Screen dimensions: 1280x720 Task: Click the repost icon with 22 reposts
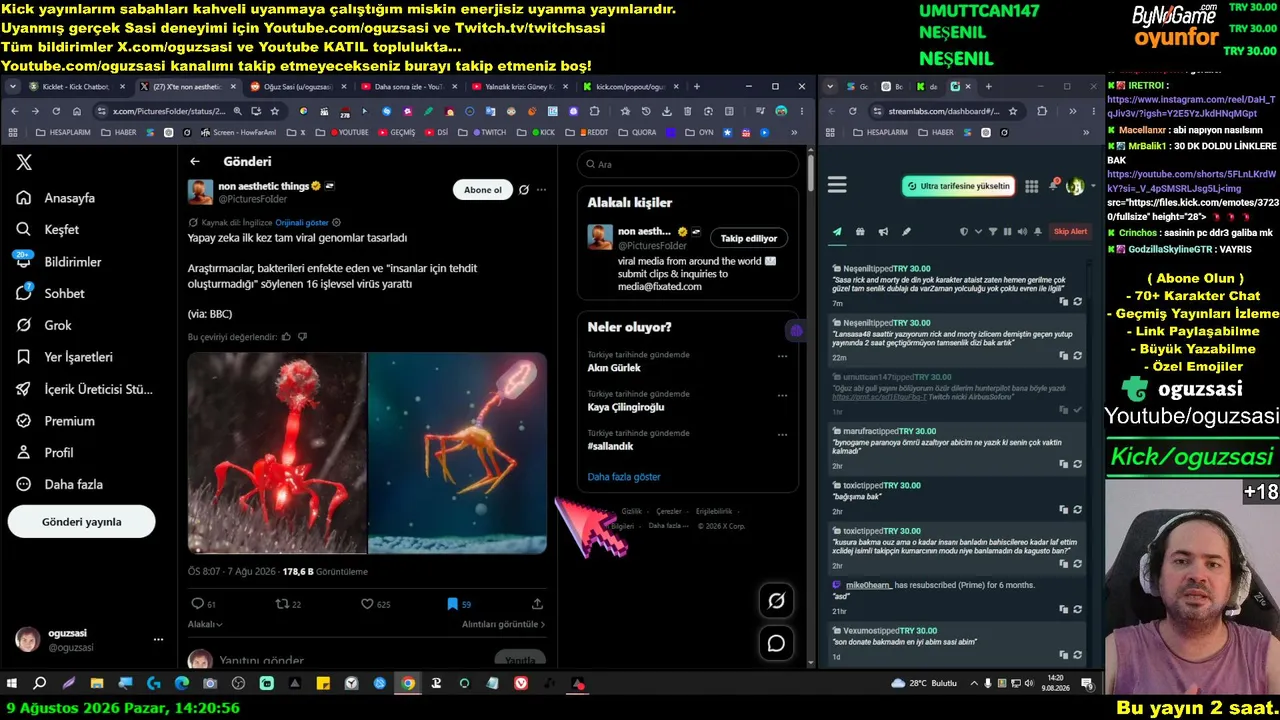pos(282,604)
